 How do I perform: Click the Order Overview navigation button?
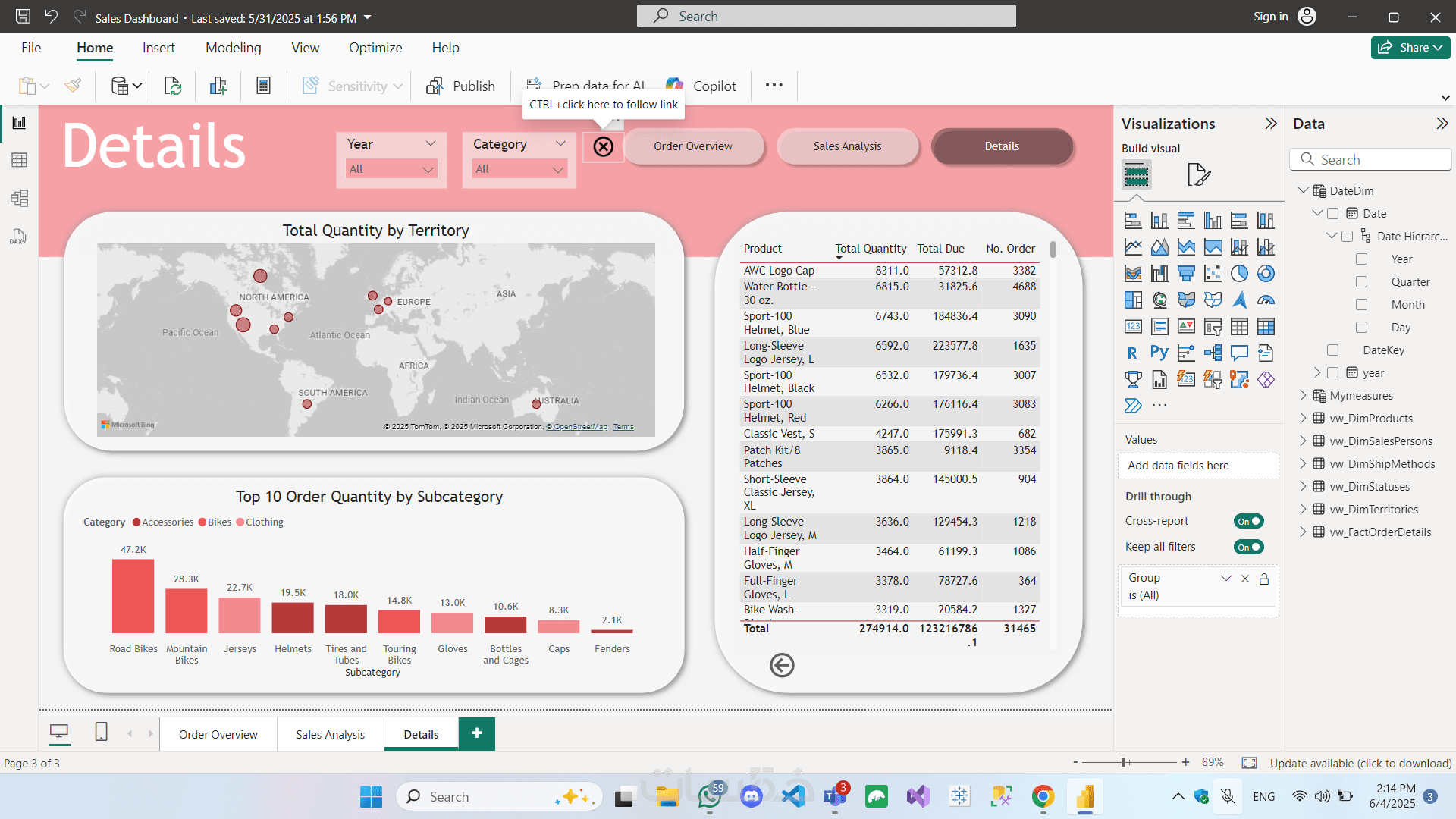pyautogui.click(x=693, y=146)
